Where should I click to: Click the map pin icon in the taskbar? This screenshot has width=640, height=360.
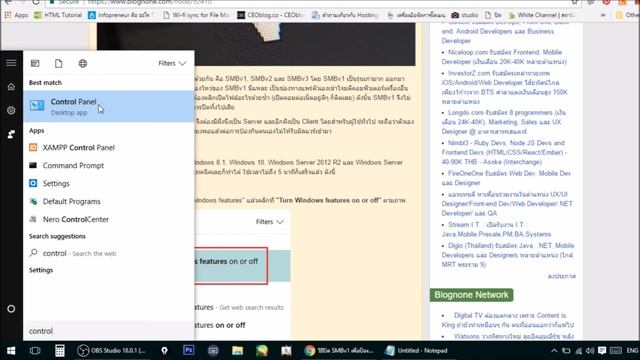[164, 351]
